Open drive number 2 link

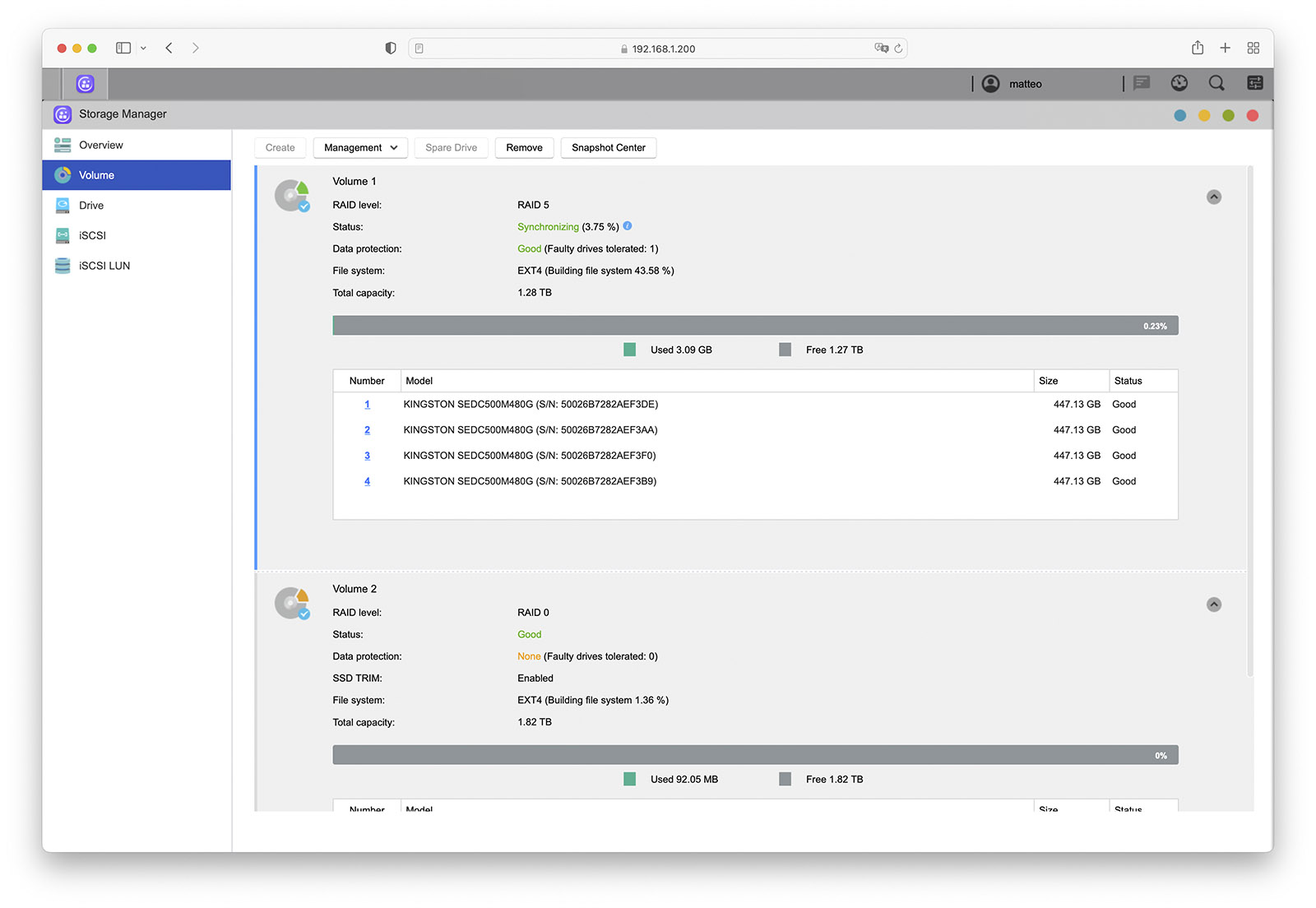pos(367,430)
